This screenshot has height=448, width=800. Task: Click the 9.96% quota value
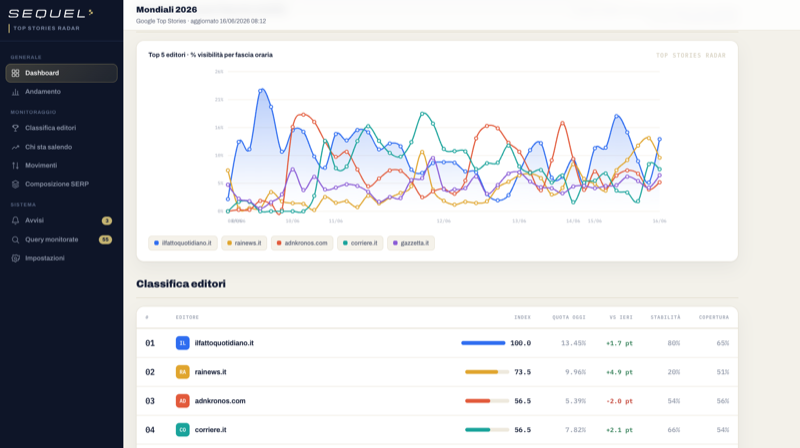point(576,372)
